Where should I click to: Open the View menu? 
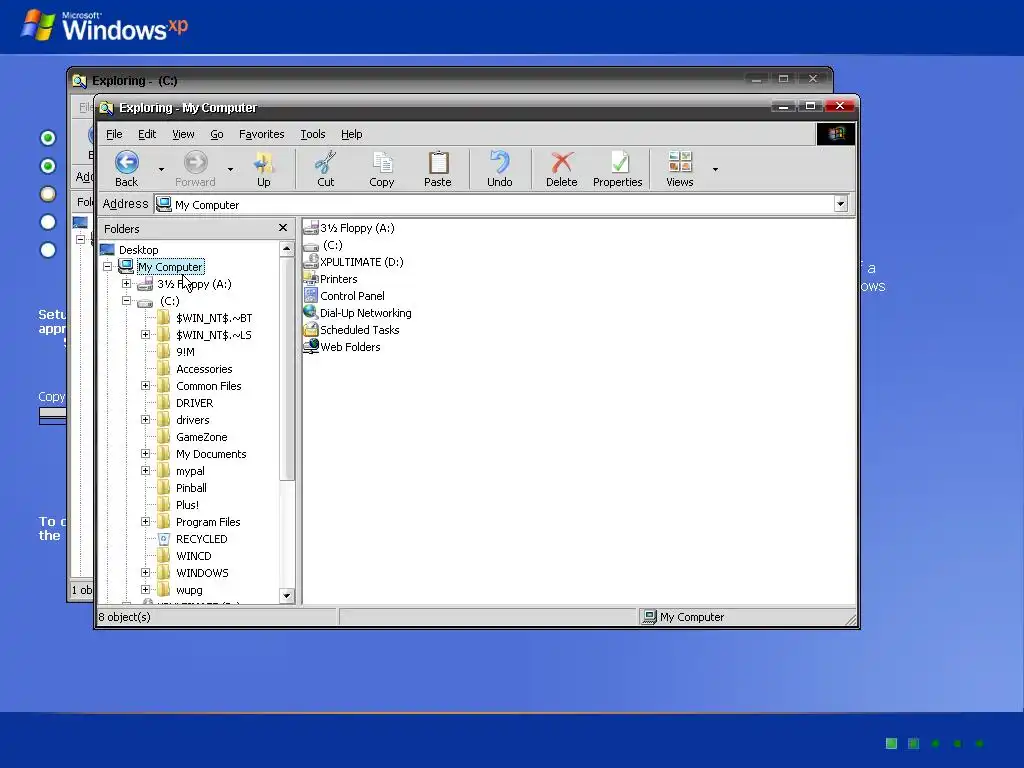(x=184, y=134)
